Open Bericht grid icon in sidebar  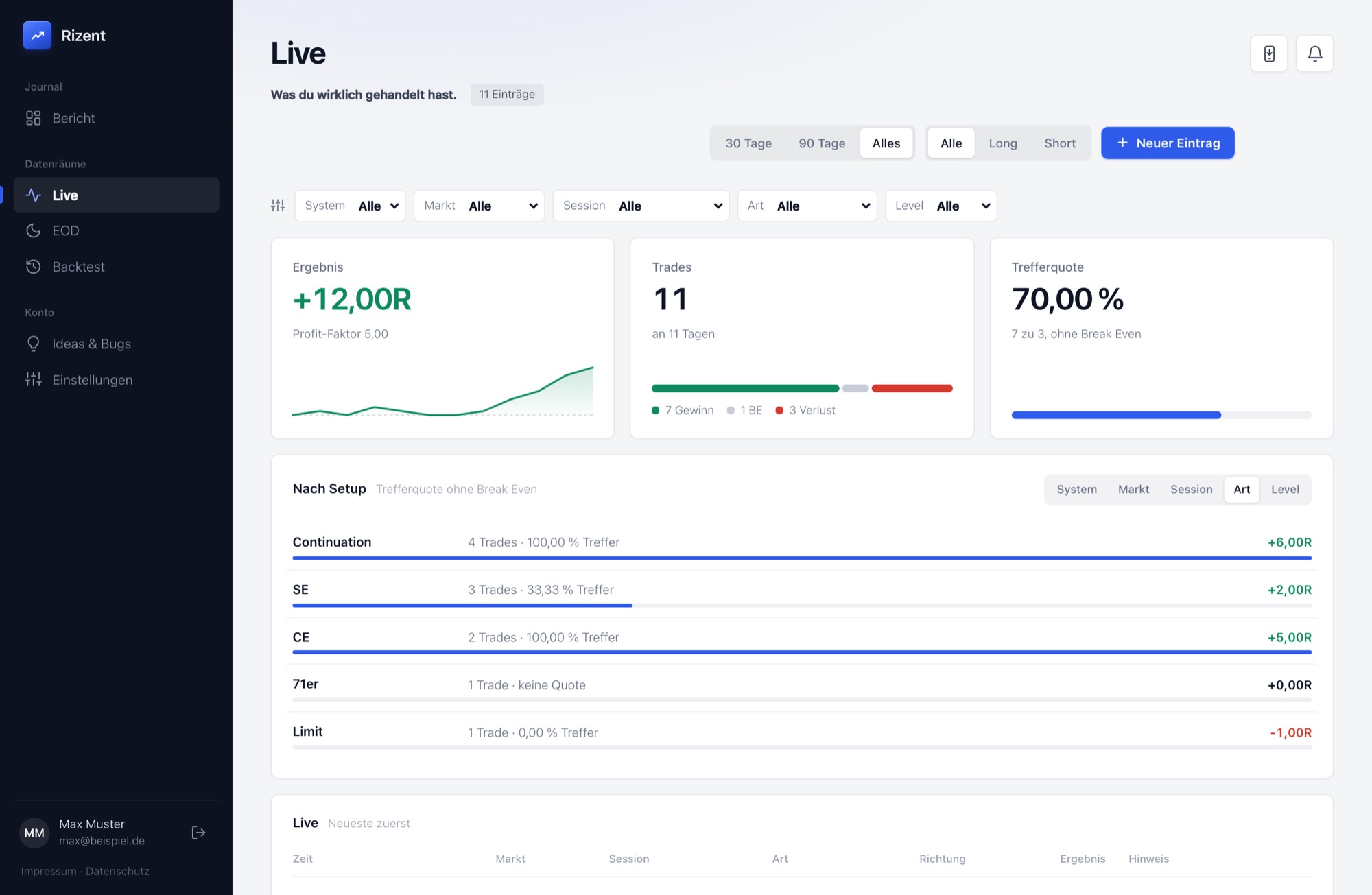pos(33,118)
